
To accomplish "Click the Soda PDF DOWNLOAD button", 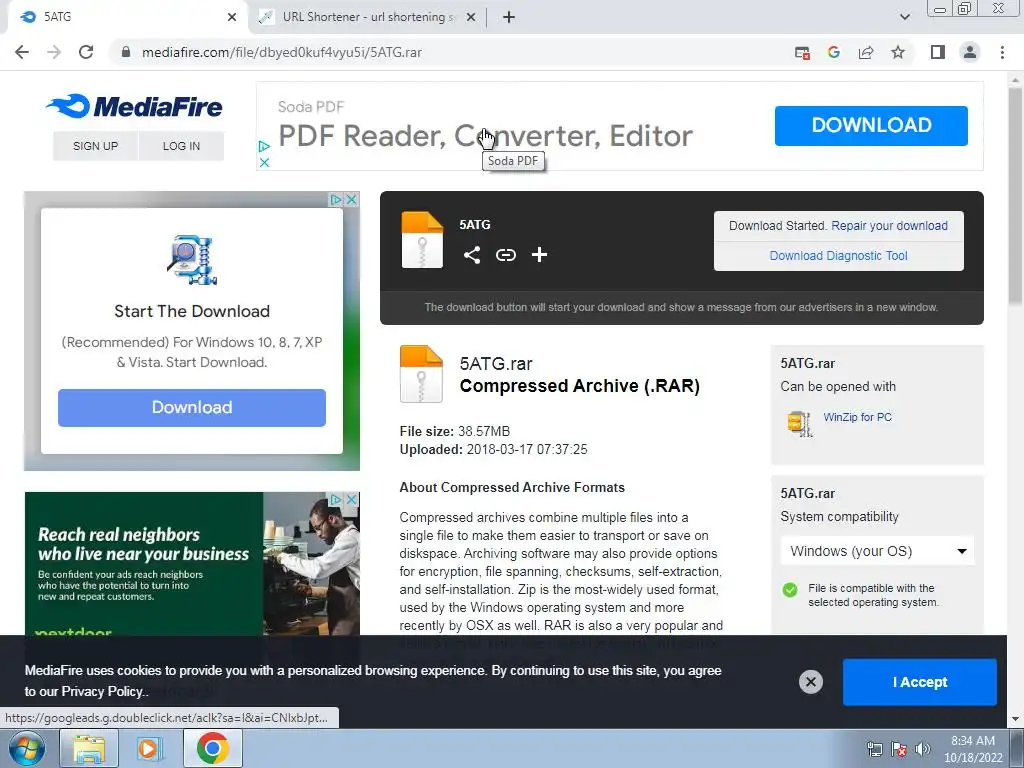I will tap(871, 125).
